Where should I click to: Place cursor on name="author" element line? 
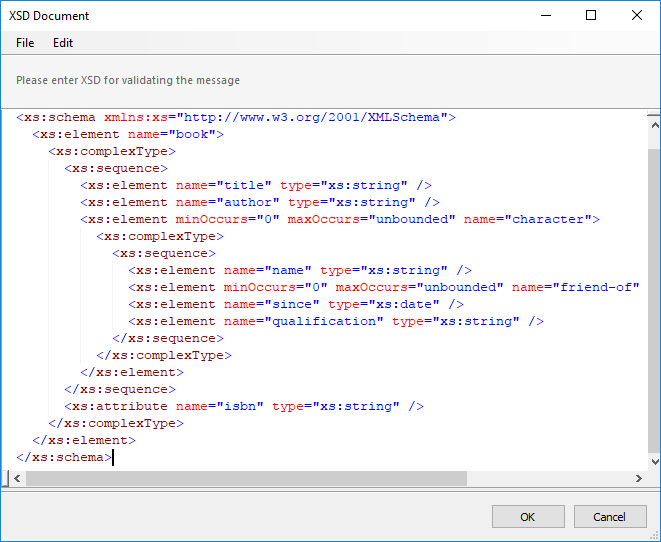(260, 202)
